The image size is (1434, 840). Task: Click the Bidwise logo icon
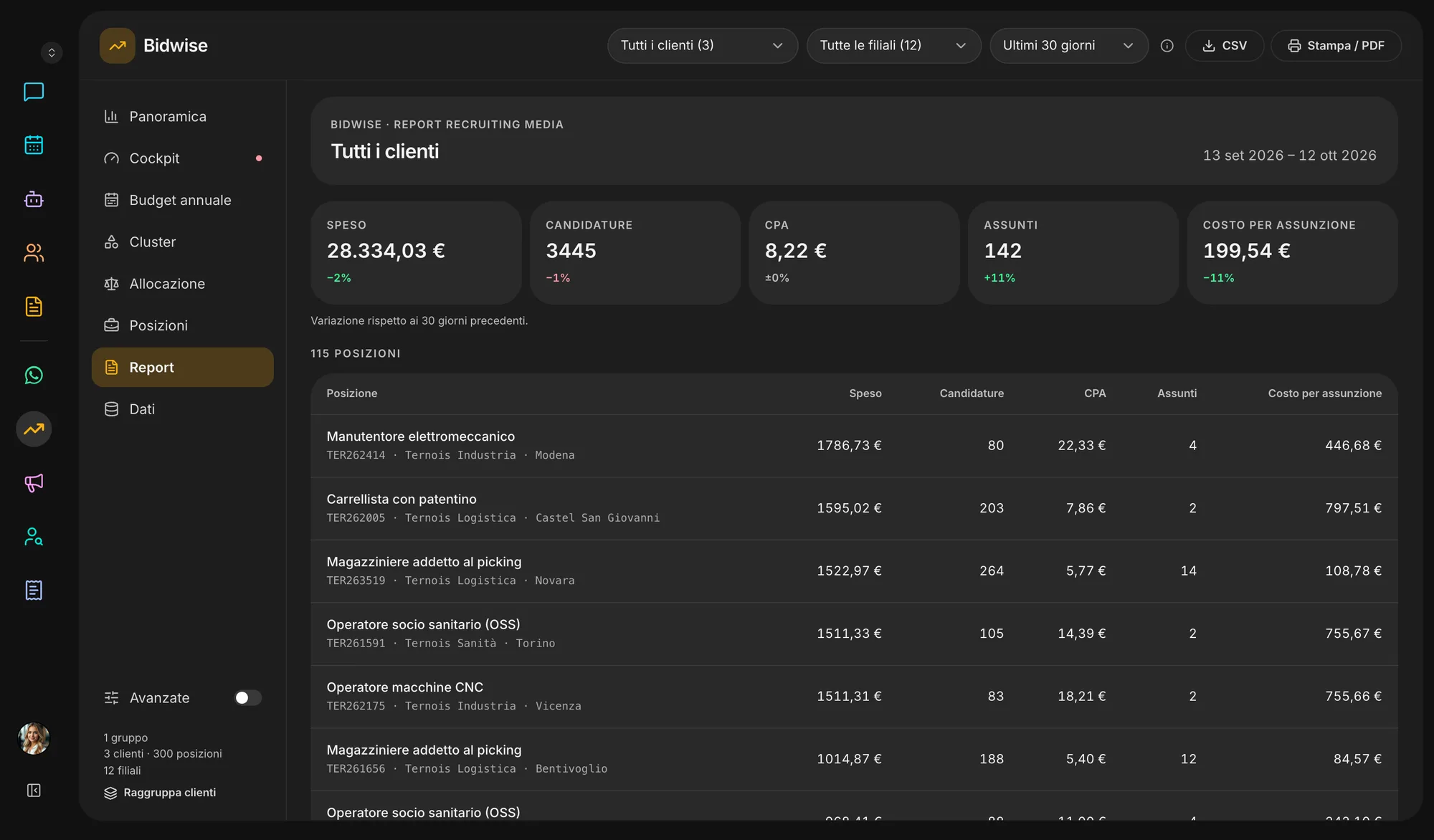[x=118, y=46]
